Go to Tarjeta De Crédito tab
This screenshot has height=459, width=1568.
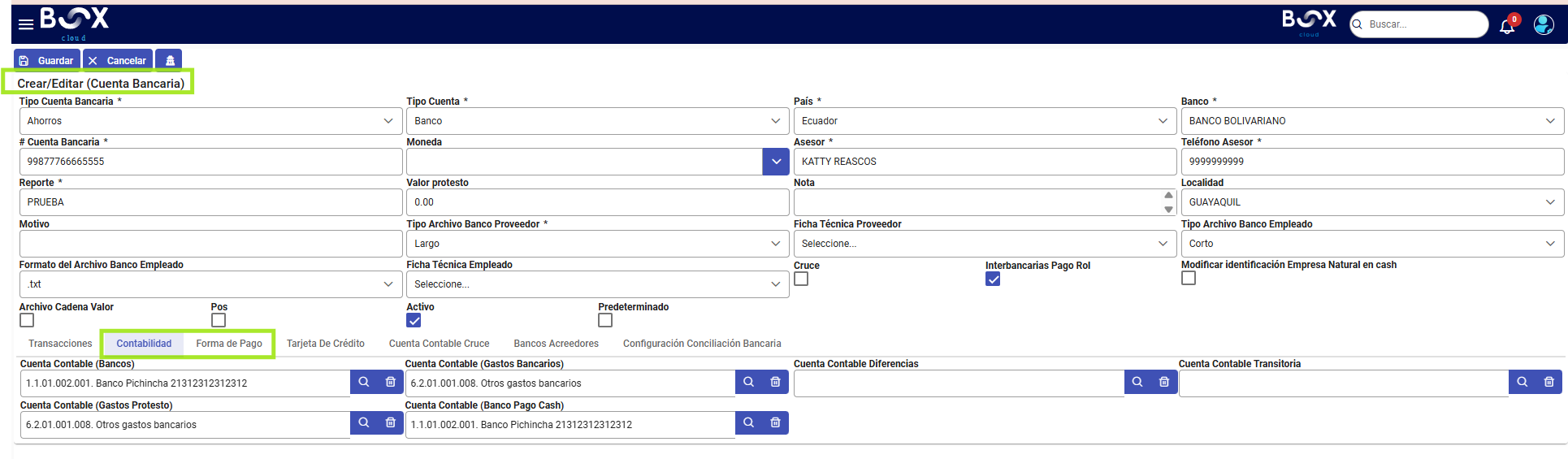[x=325, y=344]
